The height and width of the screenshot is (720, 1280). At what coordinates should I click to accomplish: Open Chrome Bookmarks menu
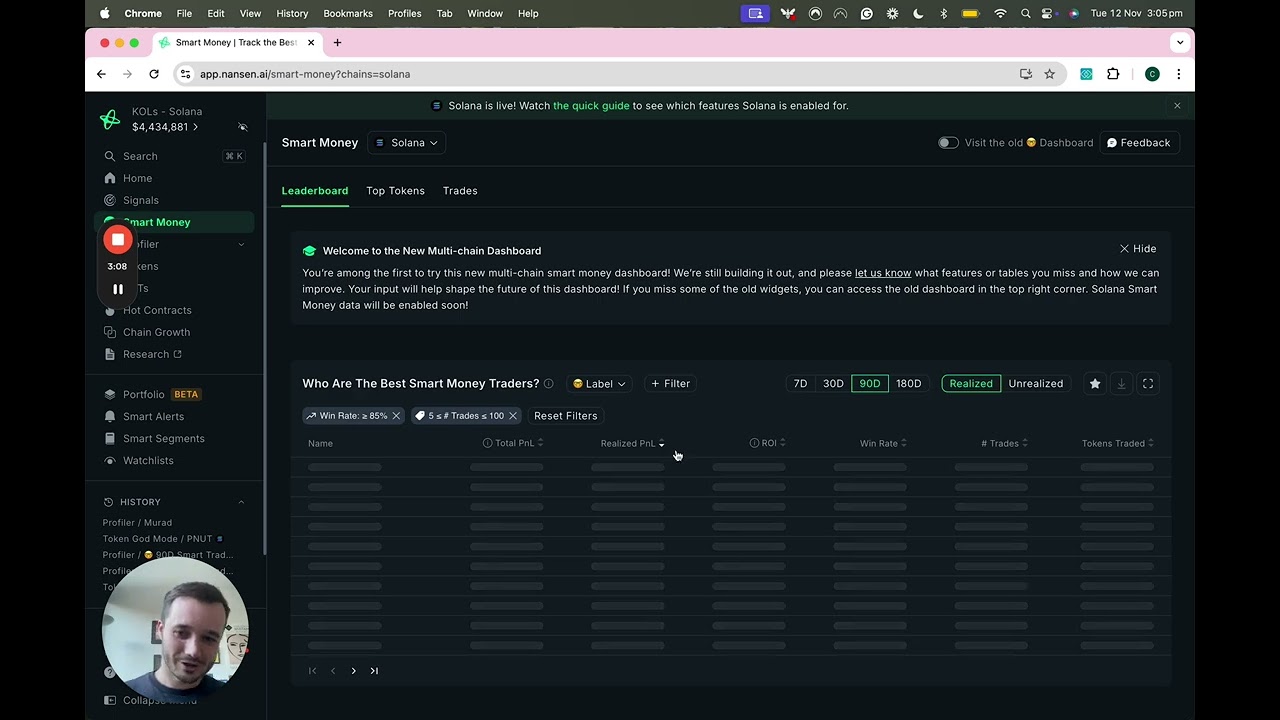(x=348, y=13)
